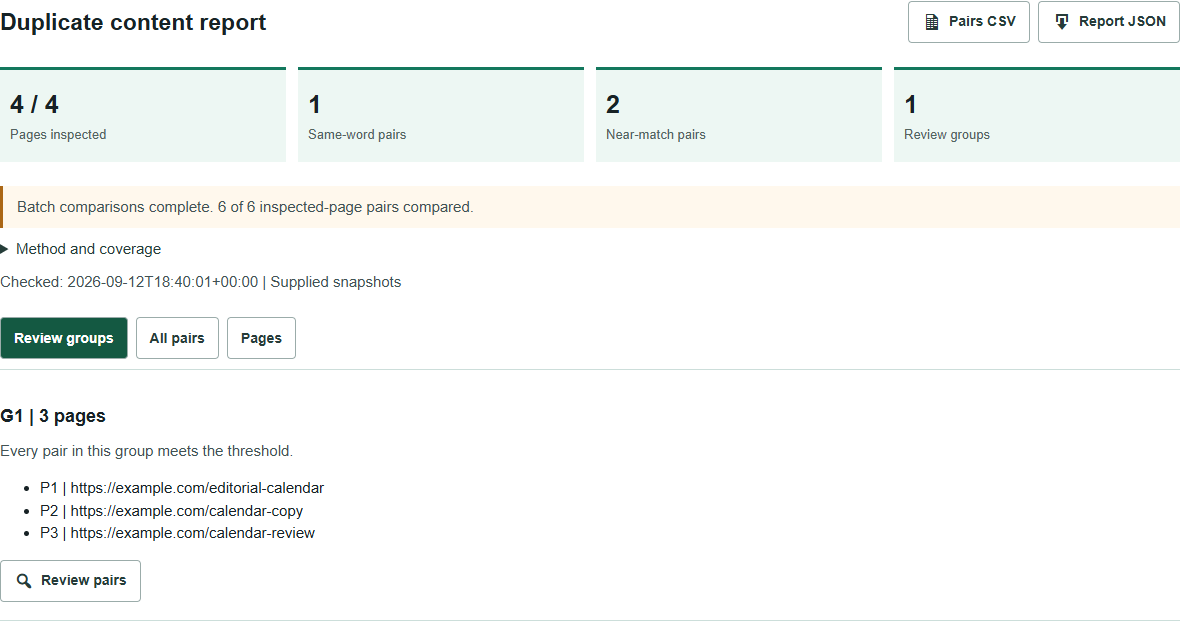
Task: Click the download icon on Report JSON
Action: tap(1062, 22)
